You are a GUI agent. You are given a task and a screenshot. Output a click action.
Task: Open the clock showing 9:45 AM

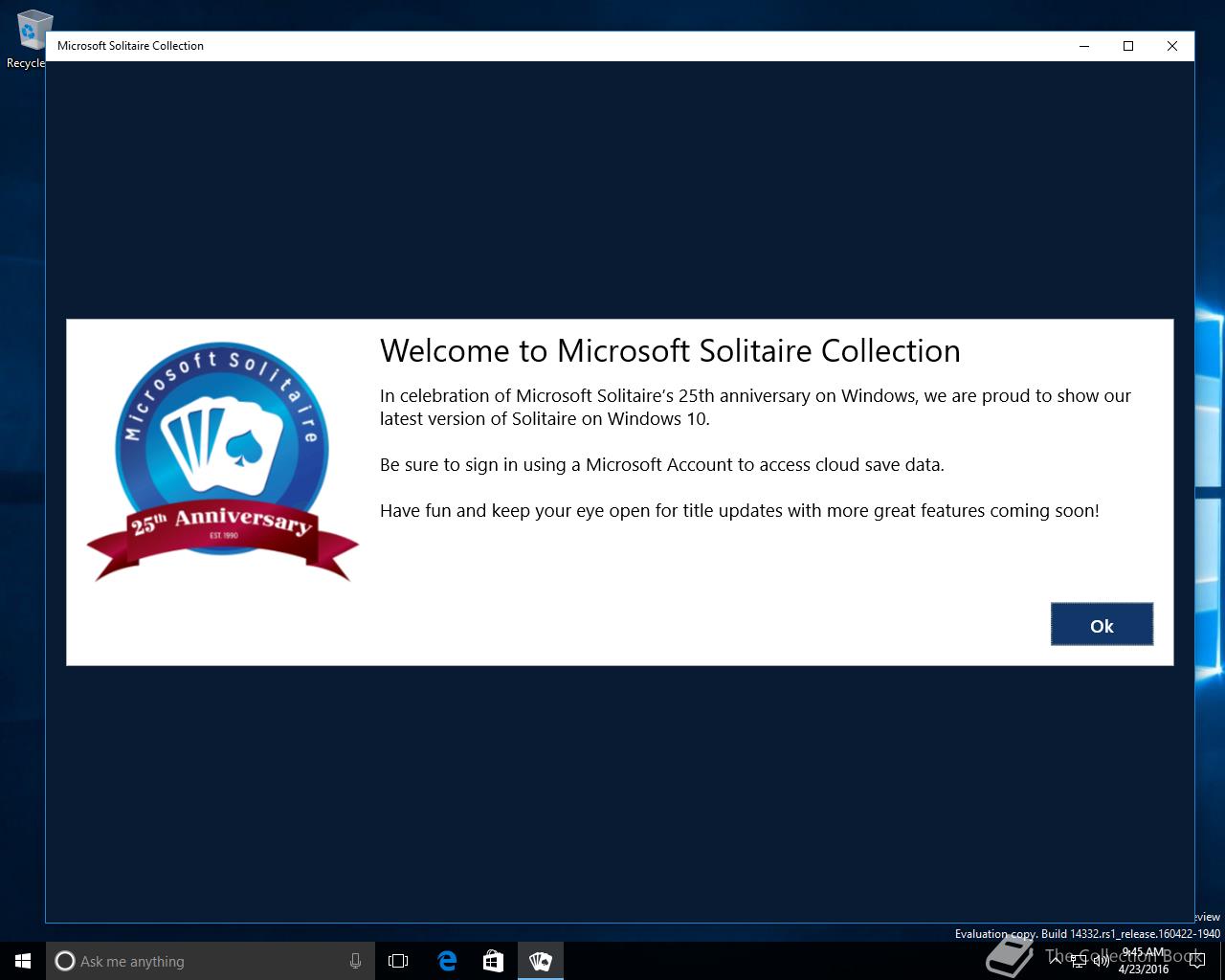1143,961
